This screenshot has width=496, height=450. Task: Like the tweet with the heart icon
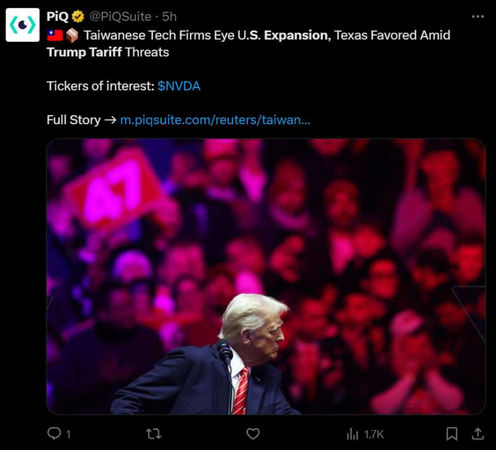point(253,434)
